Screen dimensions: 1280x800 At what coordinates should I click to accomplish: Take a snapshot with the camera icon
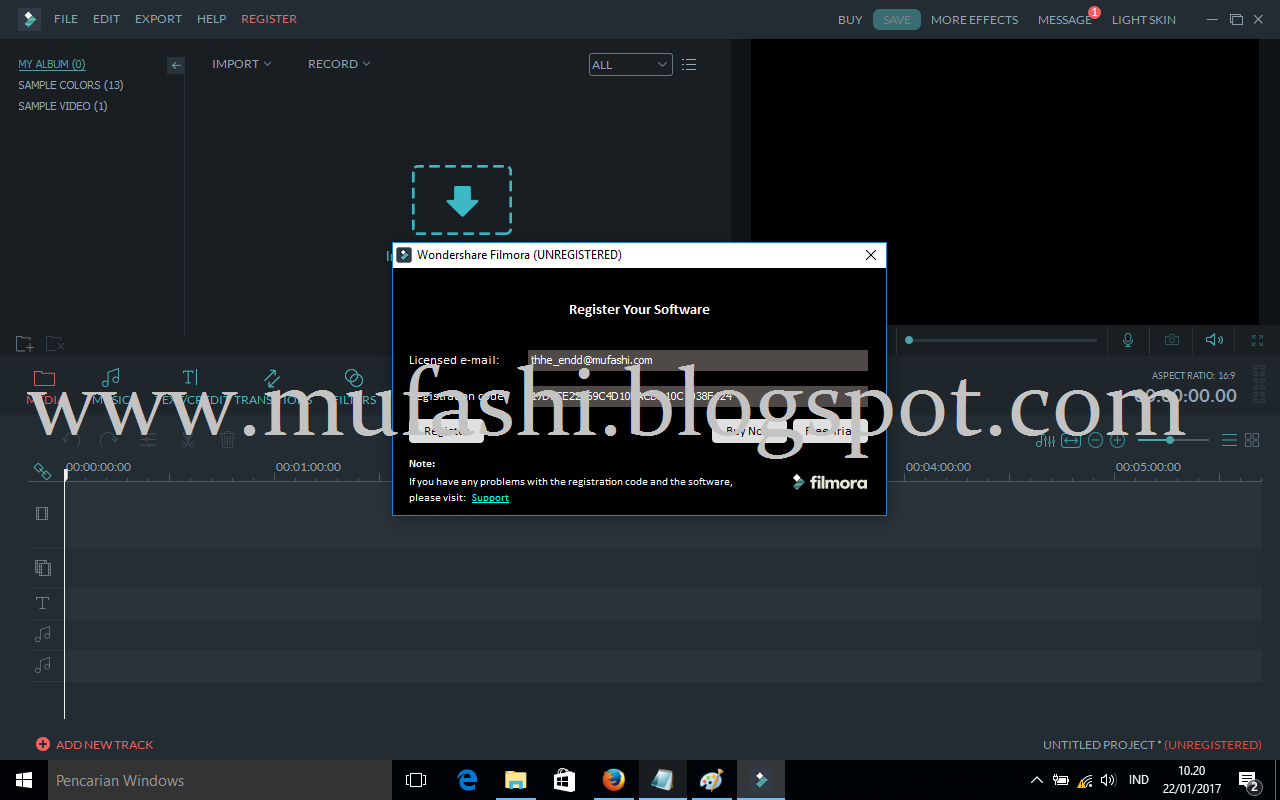[x=1171, y=340]
